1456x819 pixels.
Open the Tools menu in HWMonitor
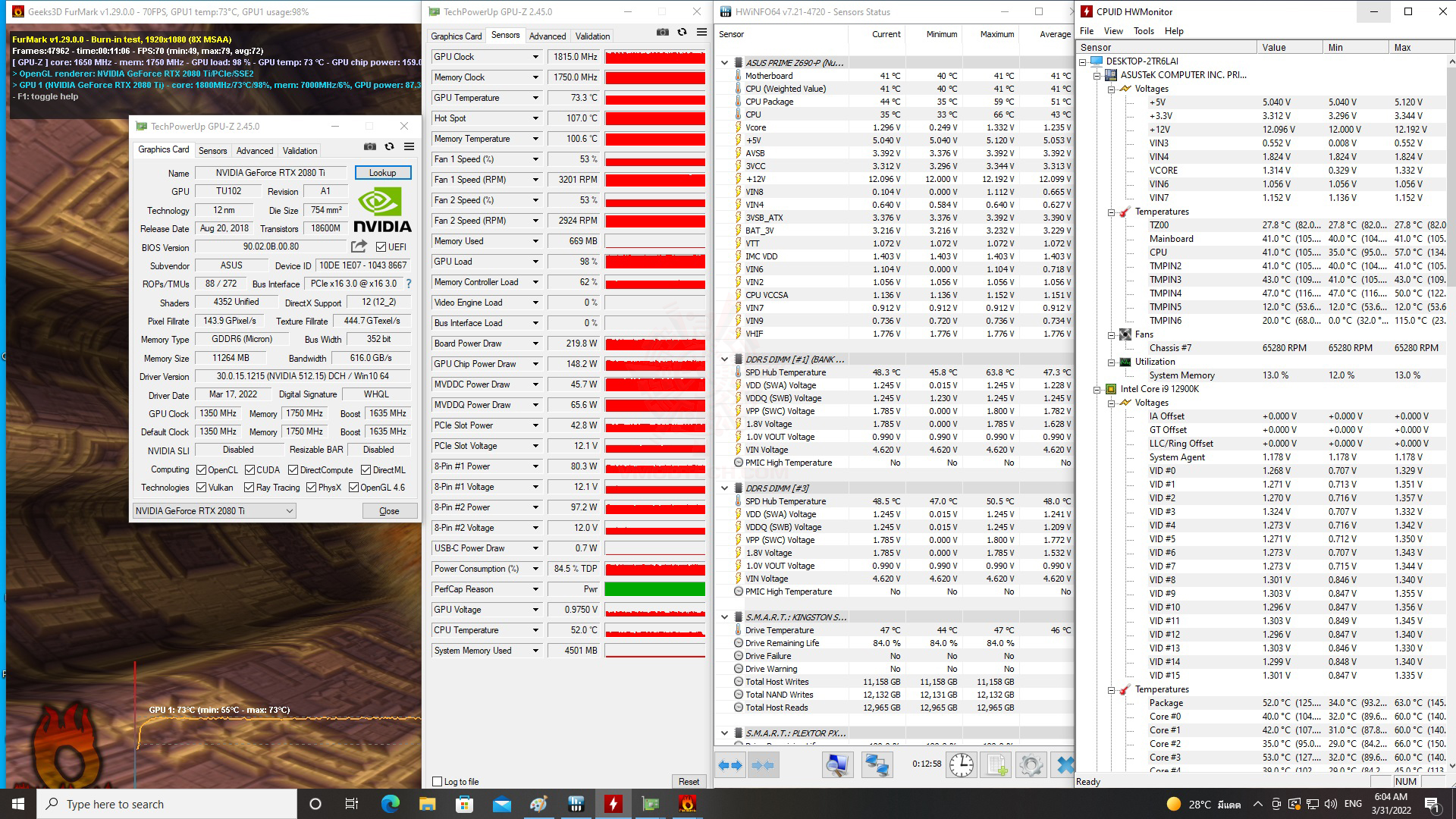click(x=1143, y=31)
